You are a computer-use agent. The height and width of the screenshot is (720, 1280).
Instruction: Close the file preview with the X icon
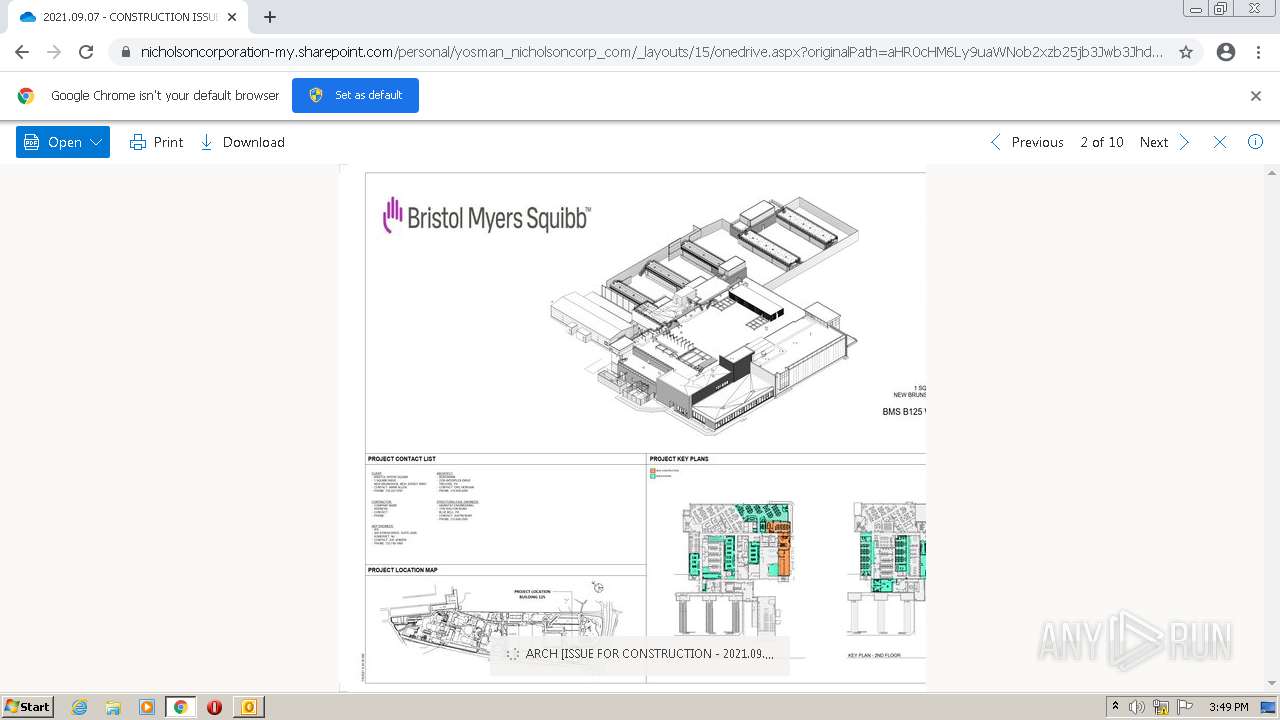1220,142
